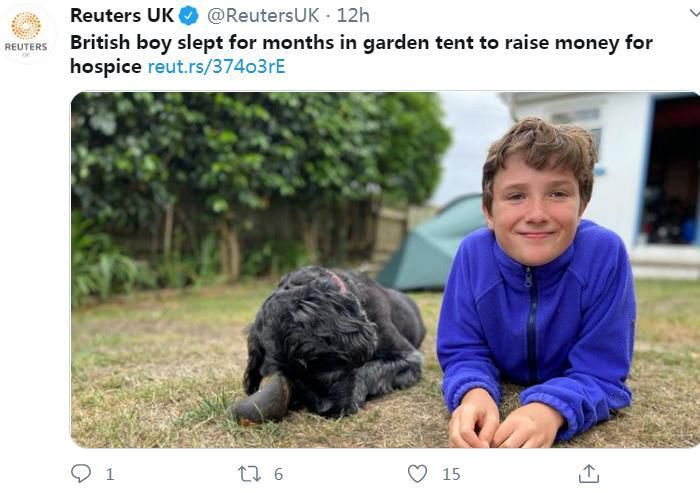The image size is (700, 493).
Task: Retweet using the retweet arrows icon
Action: (249, 473)
